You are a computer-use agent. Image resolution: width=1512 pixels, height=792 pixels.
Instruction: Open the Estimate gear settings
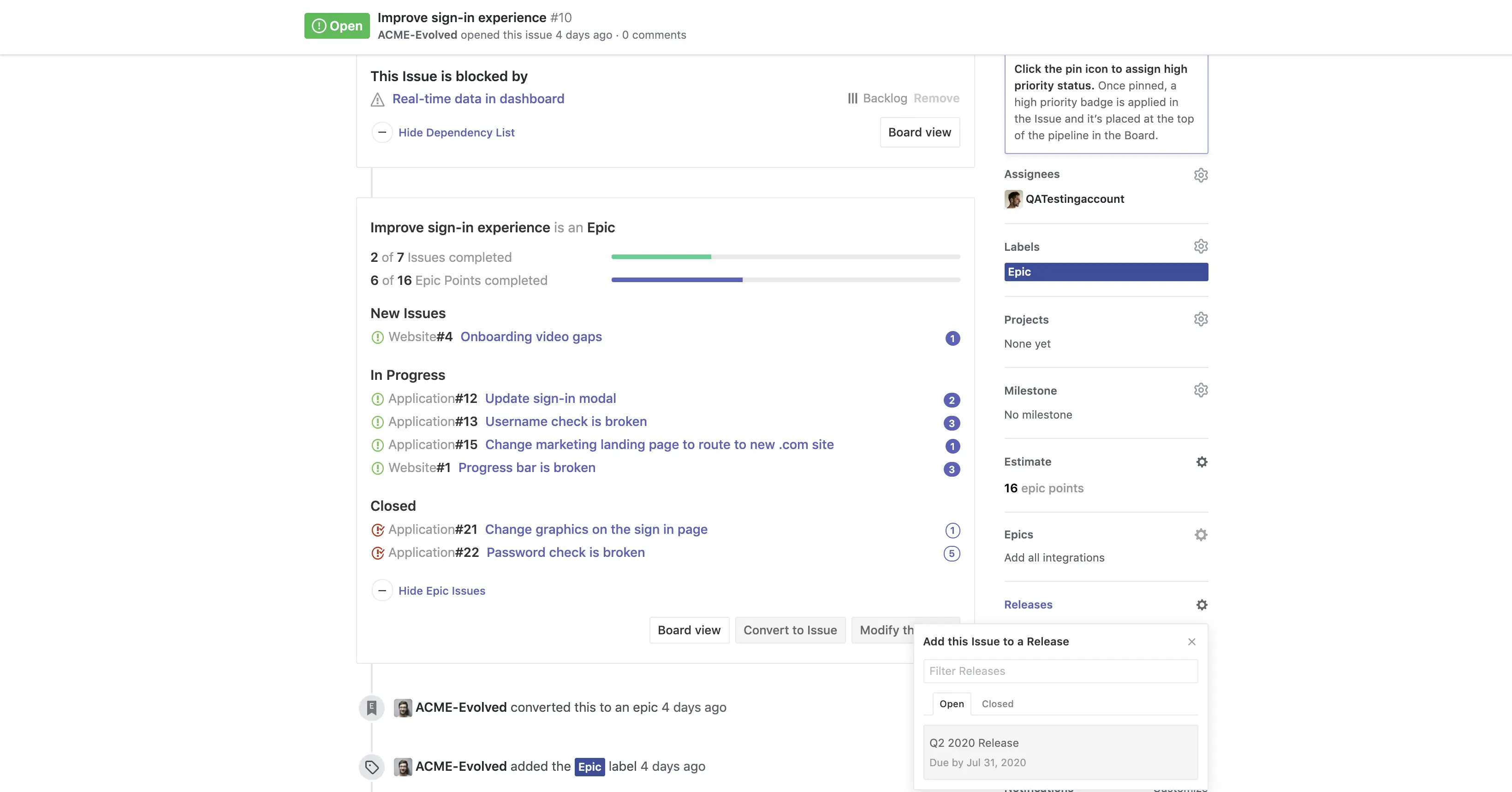(x=1202, y=462)
